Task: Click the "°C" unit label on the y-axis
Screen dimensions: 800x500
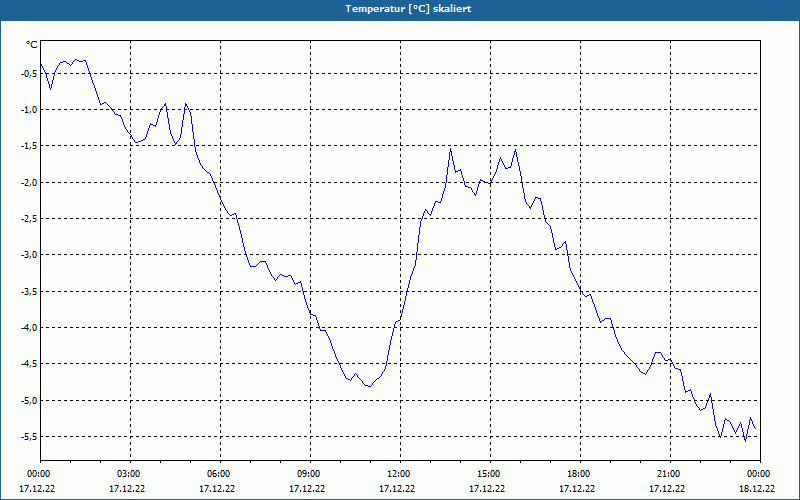Action: 32,45
